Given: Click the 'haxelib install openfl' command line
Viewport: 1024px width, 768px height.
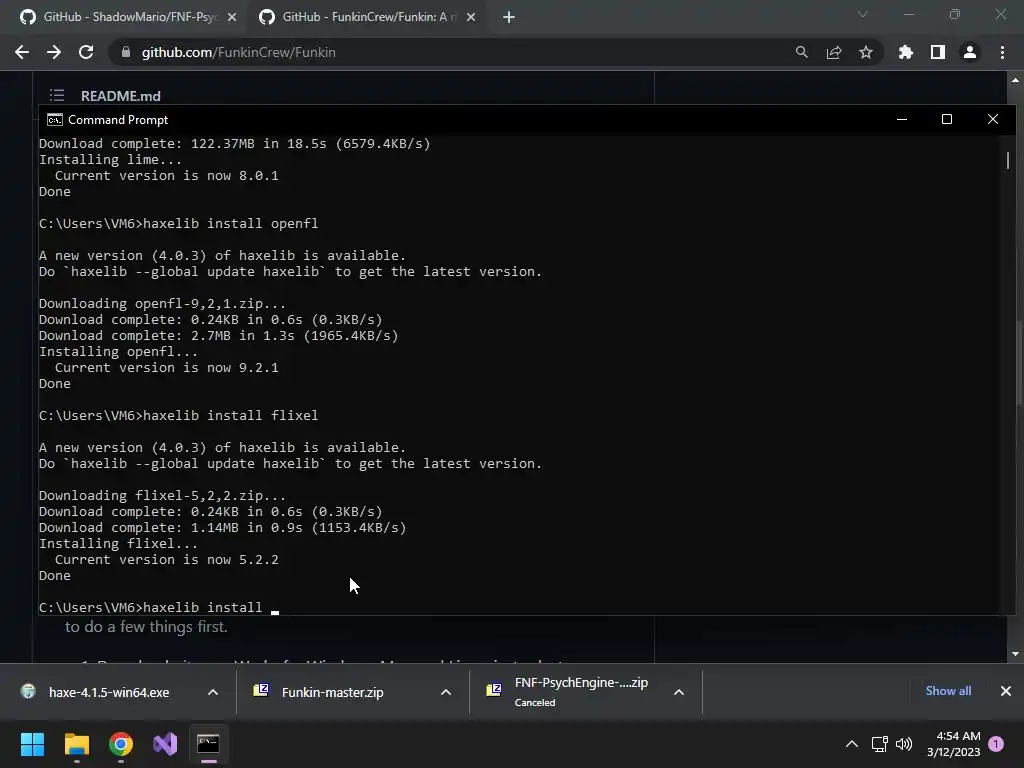Looking at the screenshot, I should 178,223.
